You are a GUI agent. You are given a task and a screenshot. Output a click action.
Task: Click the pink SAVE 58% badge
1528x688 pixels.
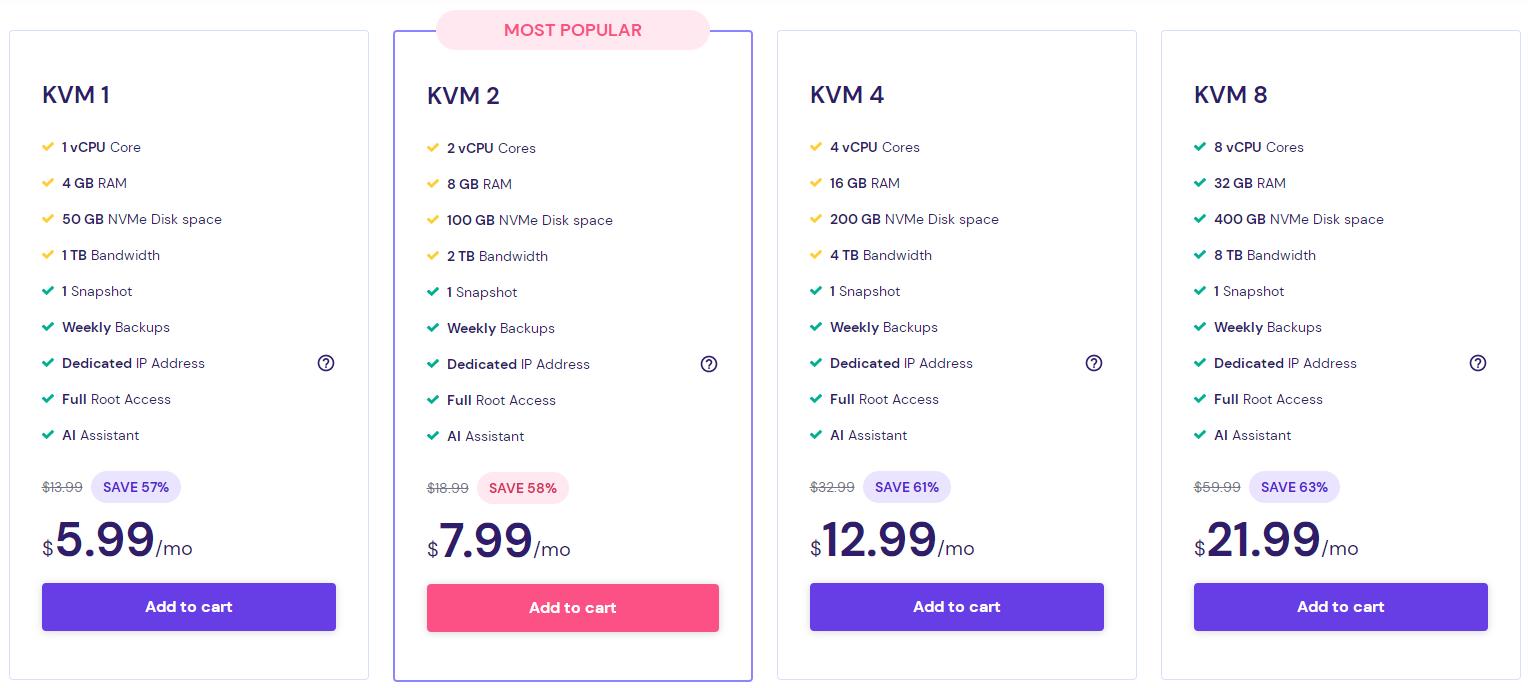point(523,488)
